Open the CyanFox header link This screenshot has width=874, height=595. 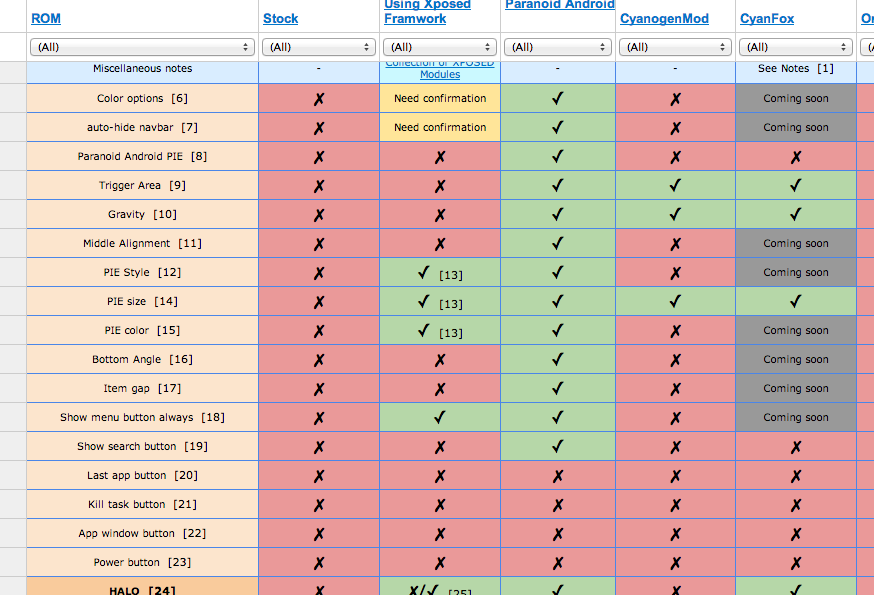point(767,18)
